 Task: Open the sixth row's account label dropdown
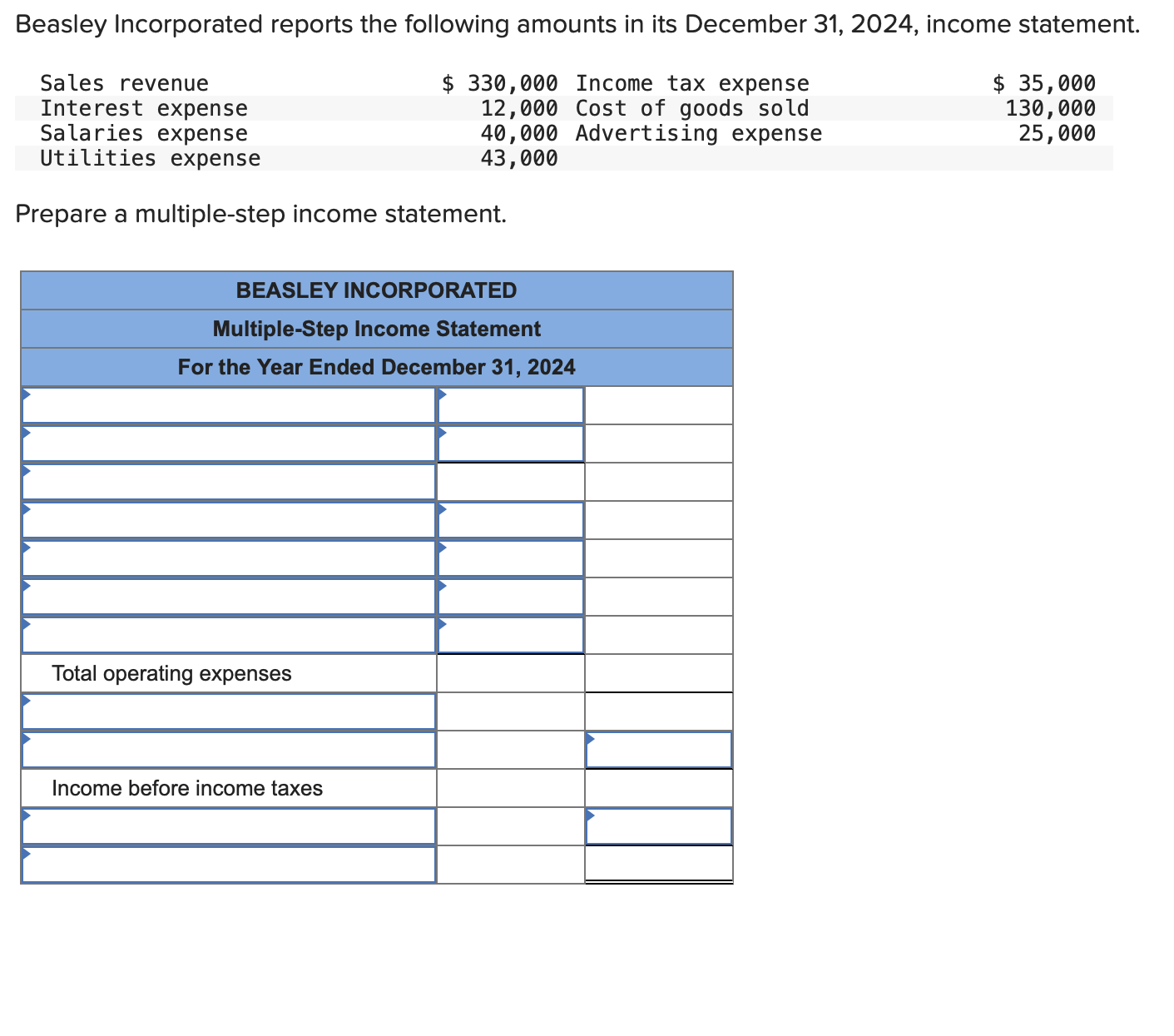coord(229,597)
